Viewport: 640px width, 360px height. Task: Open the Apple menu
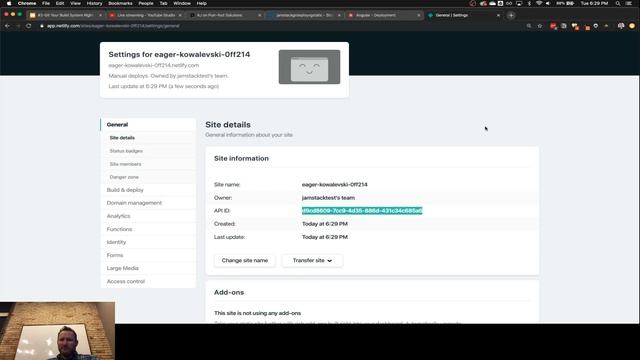(9, 3)
